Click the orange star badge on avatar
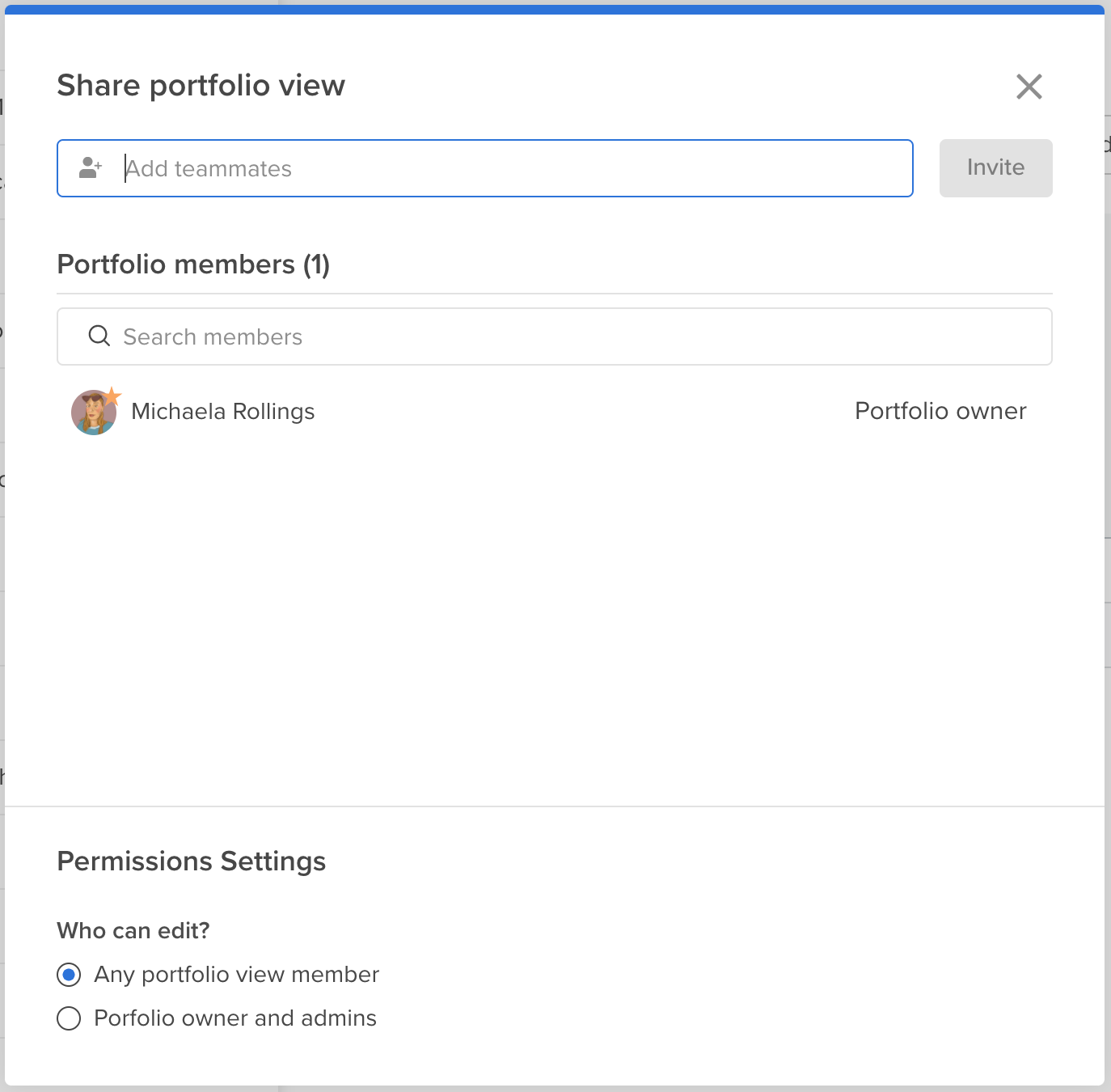The width and height of the screenshot is (1111, 1092). pos(112,396)
